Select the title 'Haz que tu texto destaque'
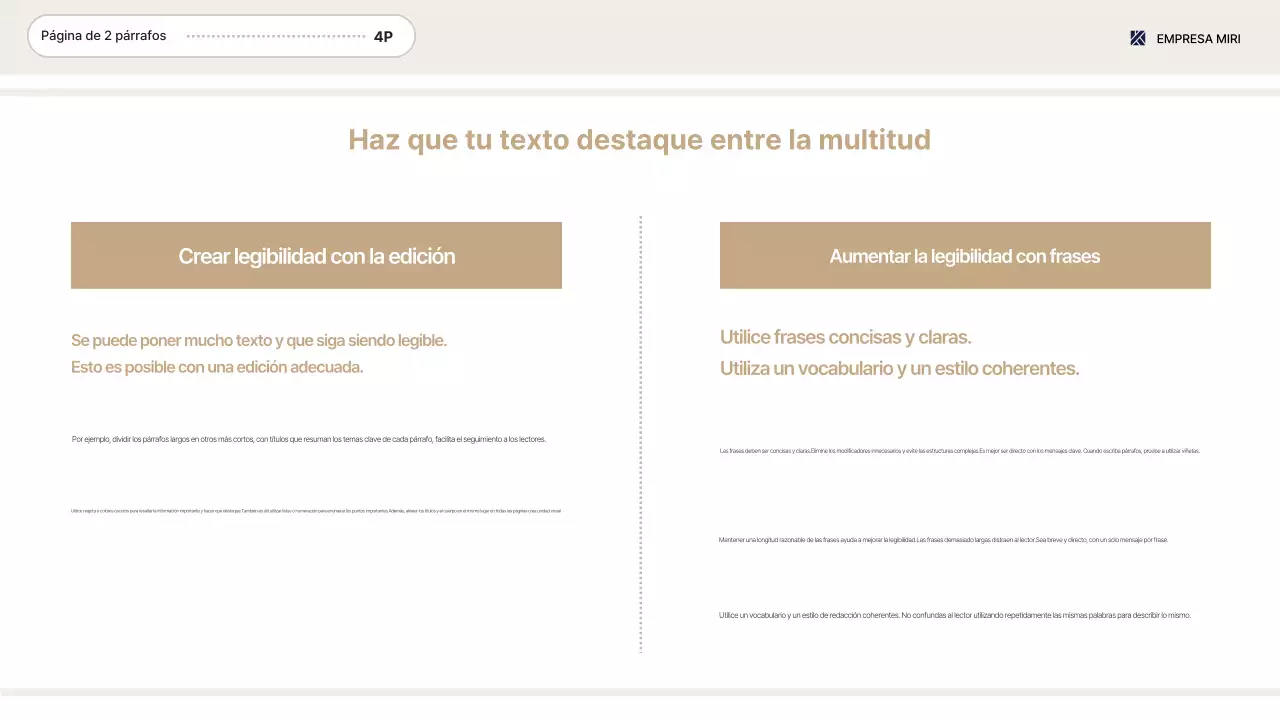1280x720 pixels. click(x=639, y=140)
